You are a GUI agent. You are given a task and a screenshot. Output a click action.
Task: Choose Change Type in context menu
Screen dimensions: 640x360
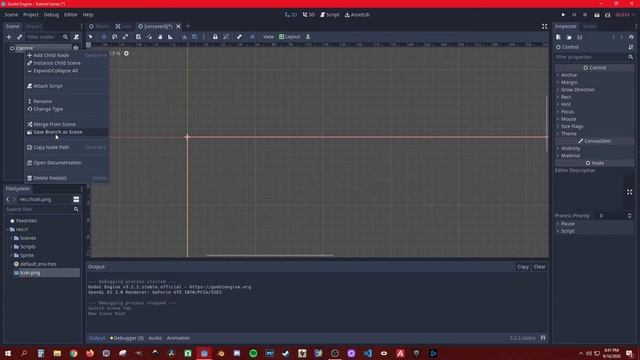click(x=48, y=109)
